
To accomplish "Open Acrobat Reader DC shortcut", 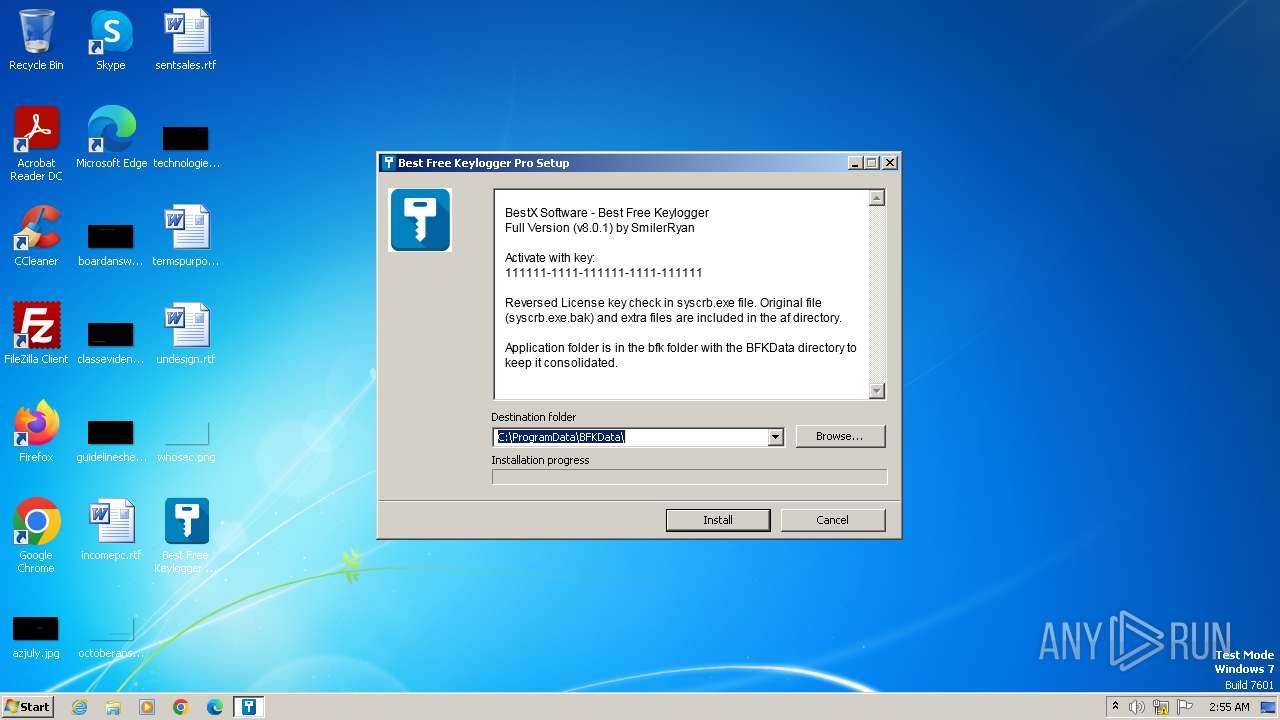I will pyautogui.click(x=36, y=143).
